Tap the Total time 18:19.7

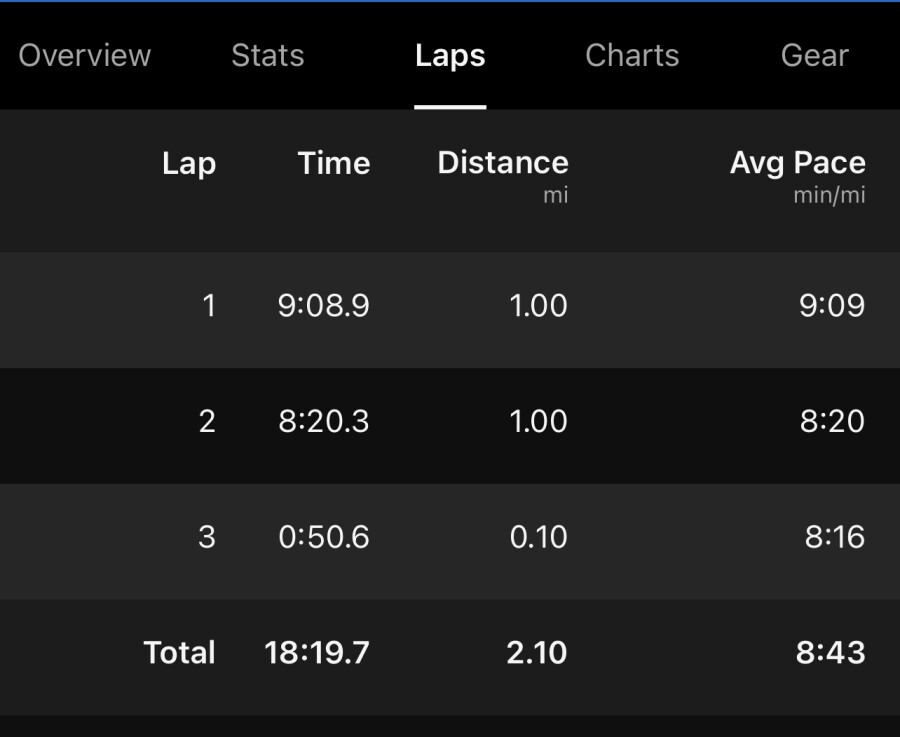pyautogui.click(x=317, y=653)
